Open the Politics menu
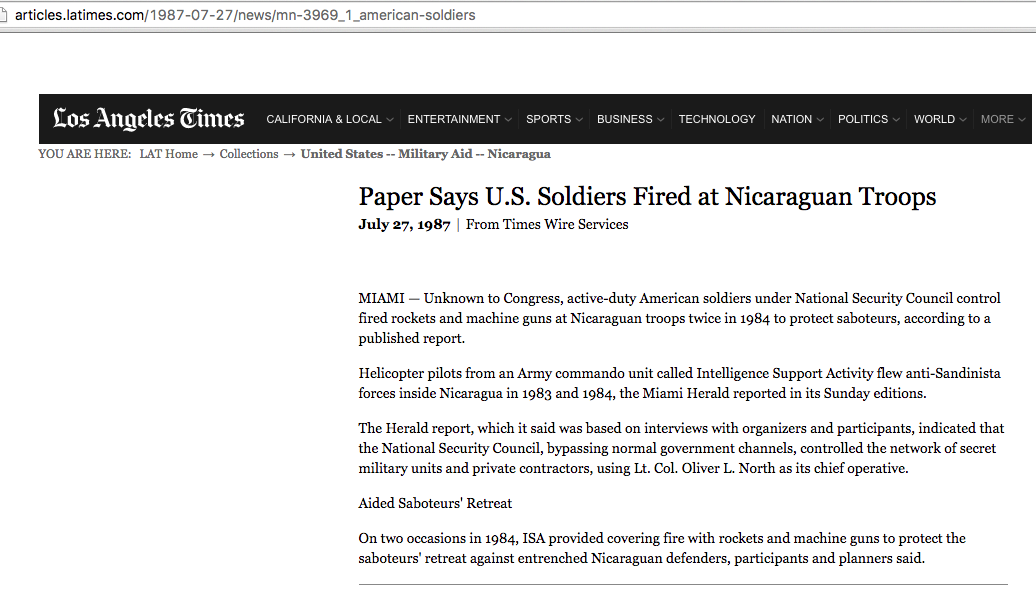Viewport: 1036px width, 596px height. 863,119
